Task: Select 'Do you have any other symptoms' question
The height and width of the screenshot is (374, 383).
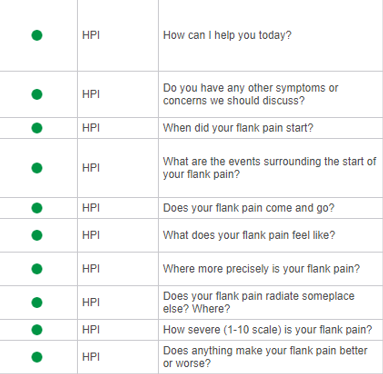Action: 250,94
